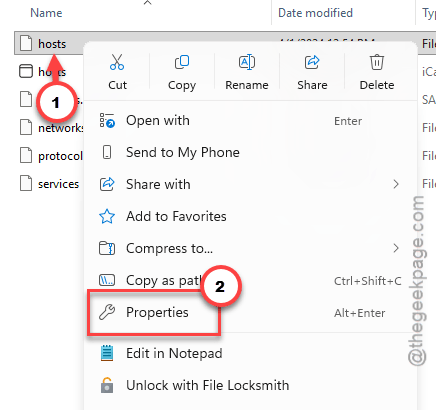
Task: Click the File Locksmith padlock icon
Action: pyautogui.click(x=107, y=385)
